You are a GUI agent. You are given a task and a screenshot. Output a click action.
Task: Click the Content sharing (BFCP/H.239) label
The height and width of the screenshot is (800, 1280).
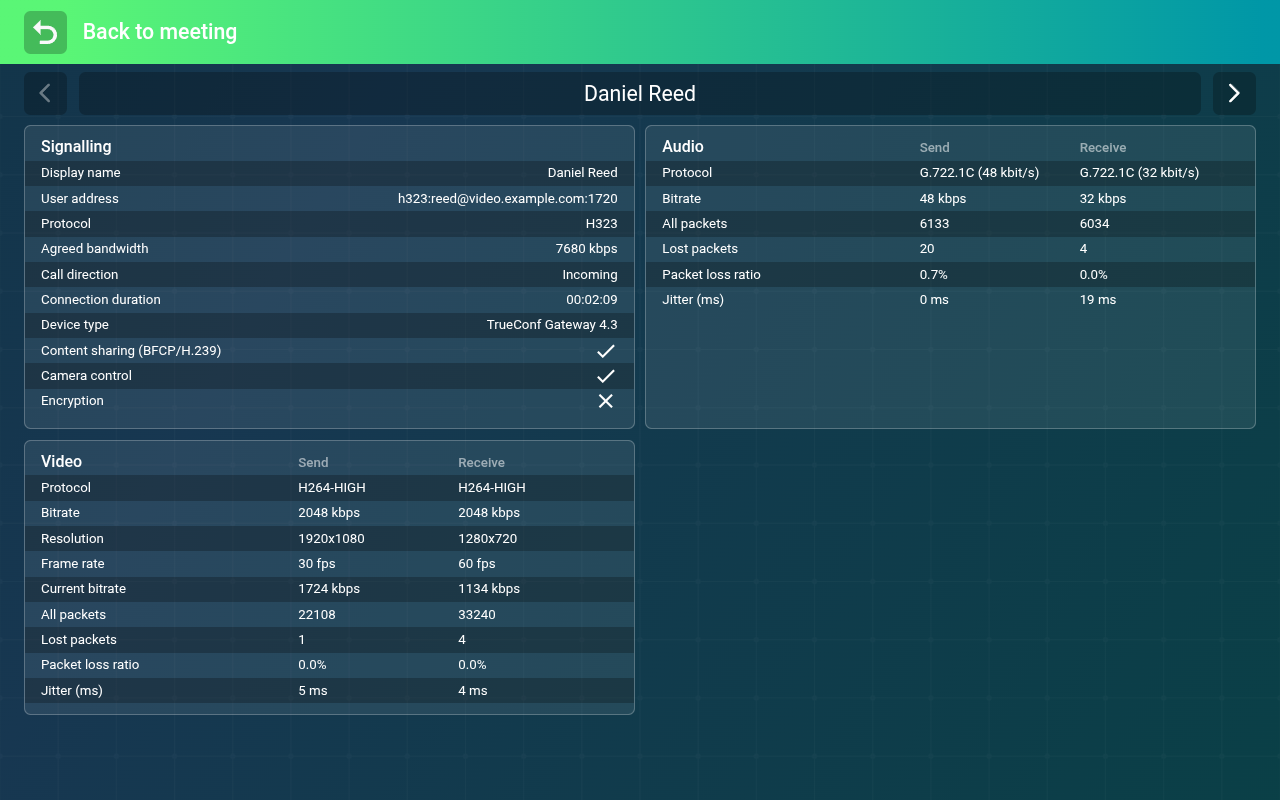[x=131, y=351]
